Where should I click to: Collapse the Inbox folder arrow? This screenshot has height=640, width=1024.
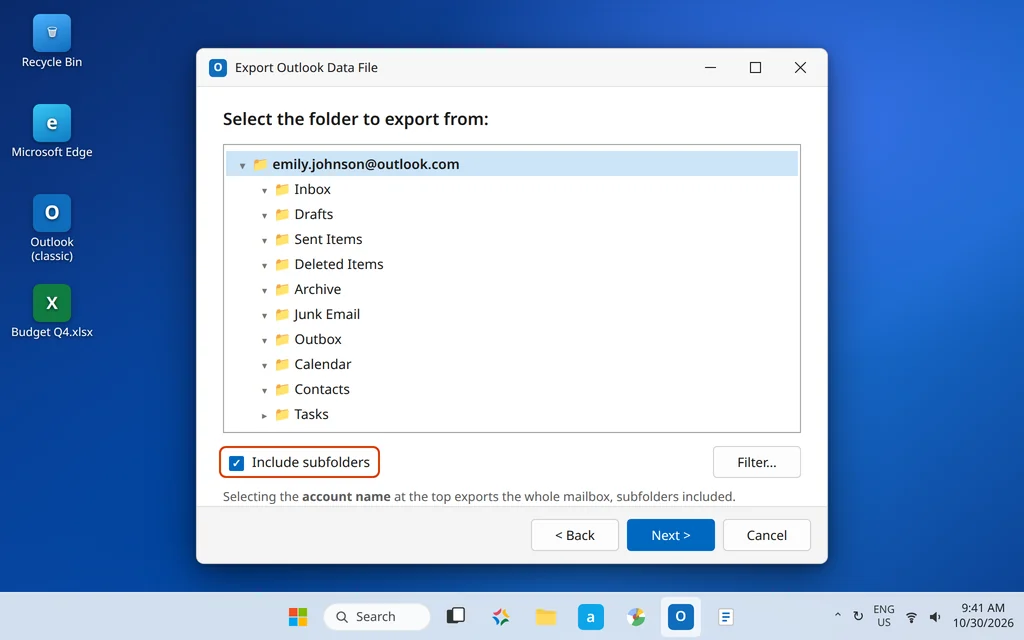pyautogui.click(x=264, y=191)
